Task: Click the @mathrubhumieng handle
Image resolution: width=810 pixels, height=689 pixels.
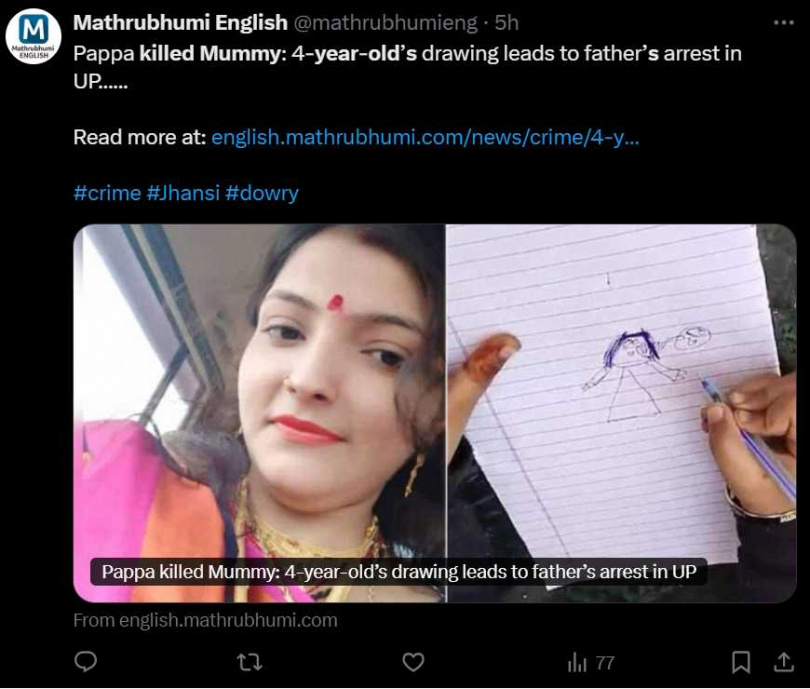Action: [x=385, y=23]
